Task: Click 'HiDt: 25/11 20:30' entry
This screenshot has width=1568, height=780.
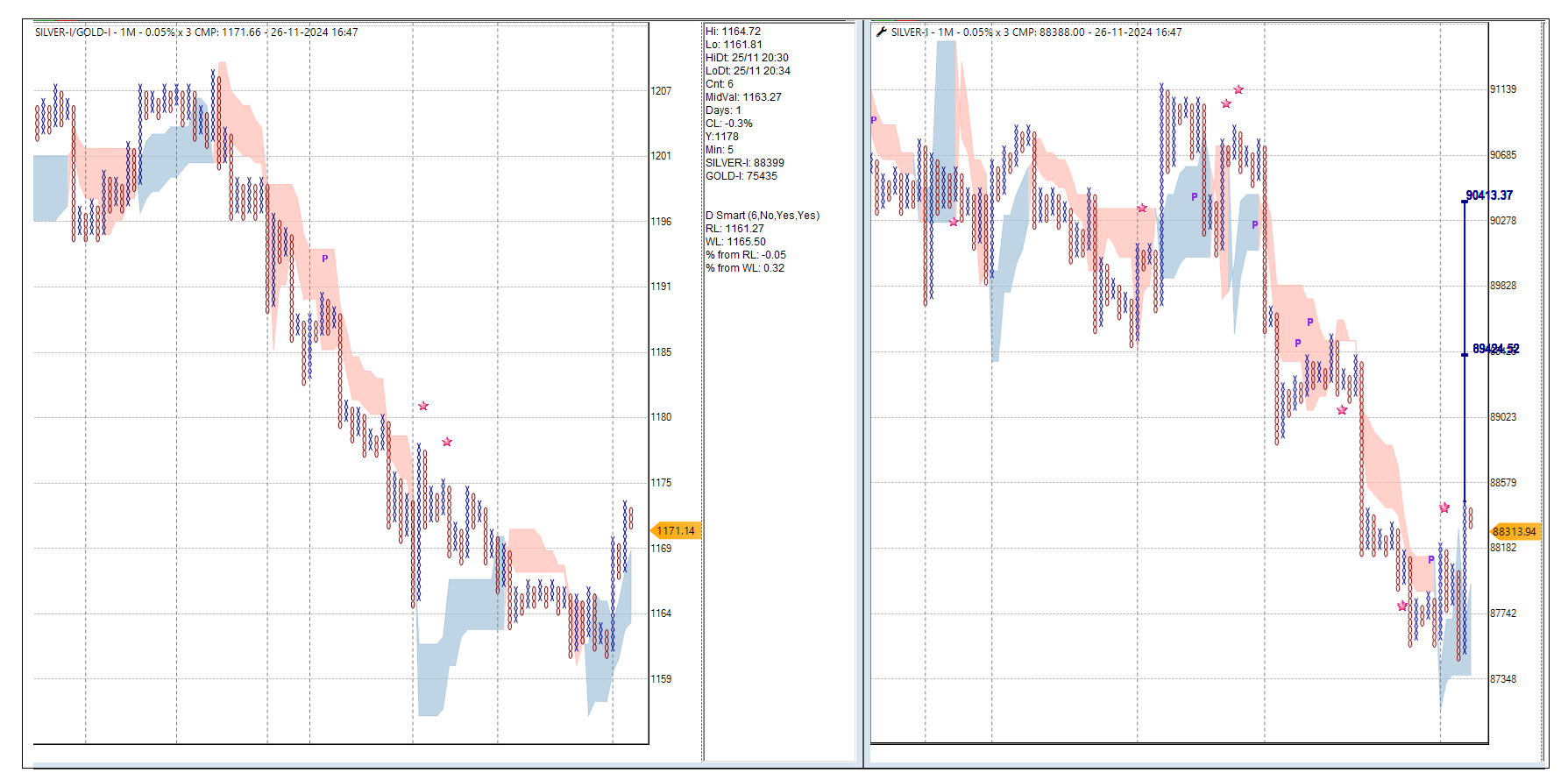Action: 748,58
